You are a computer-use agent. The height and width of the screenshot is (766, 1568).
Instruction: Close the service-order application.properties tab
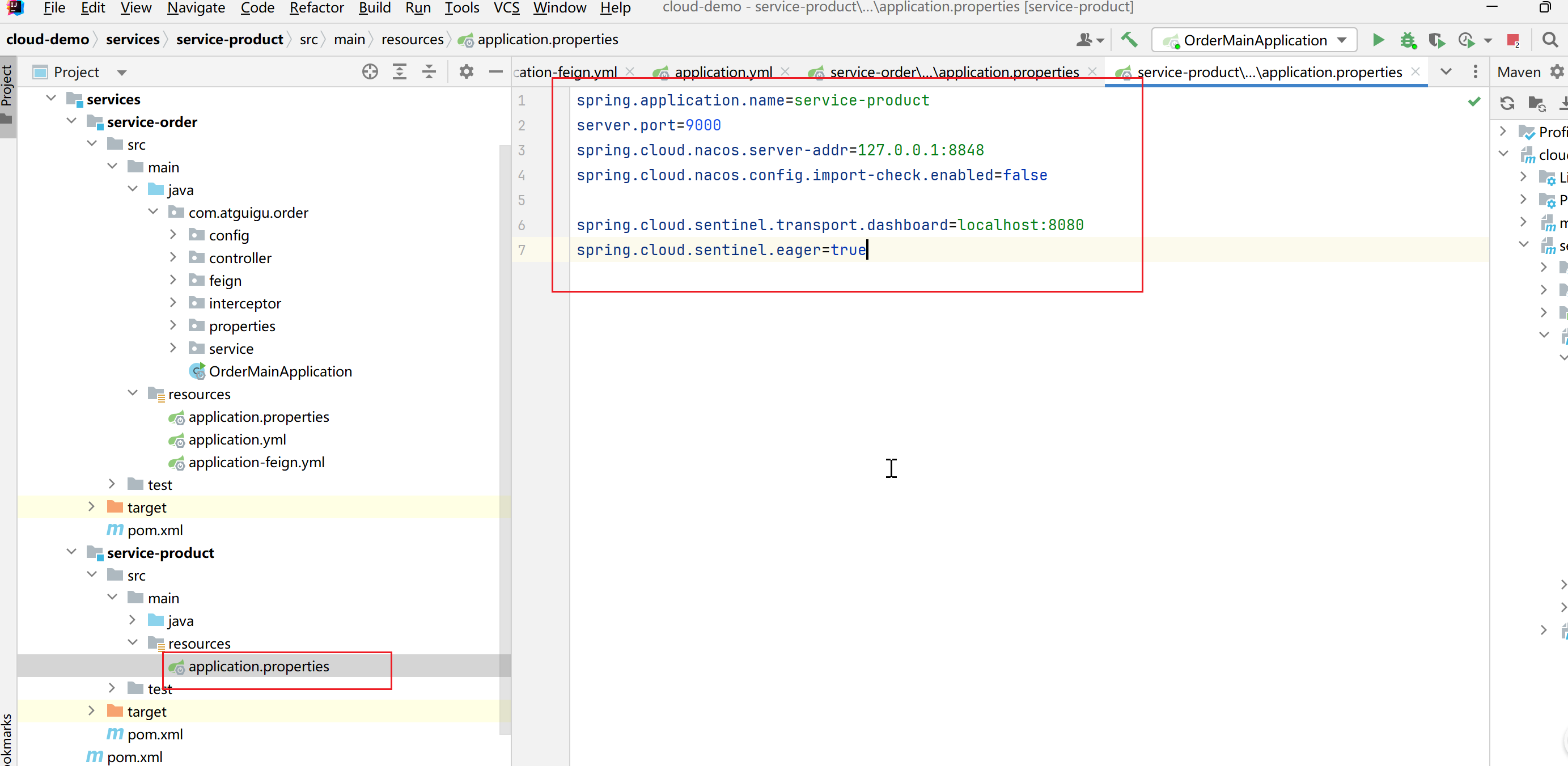point(1092,72)
